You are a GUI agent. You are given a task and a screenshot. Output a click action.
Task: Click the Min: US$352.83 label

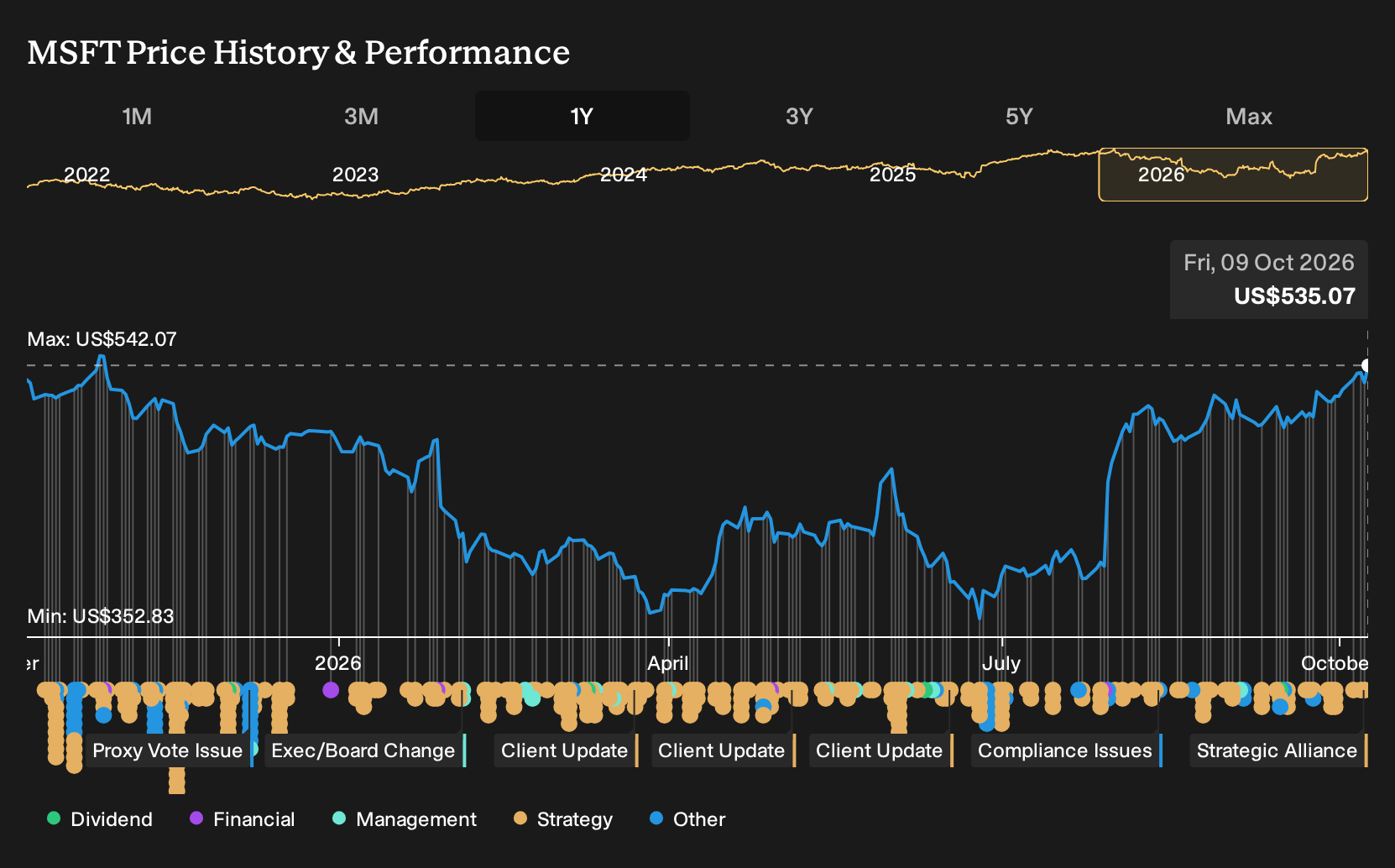101,616
